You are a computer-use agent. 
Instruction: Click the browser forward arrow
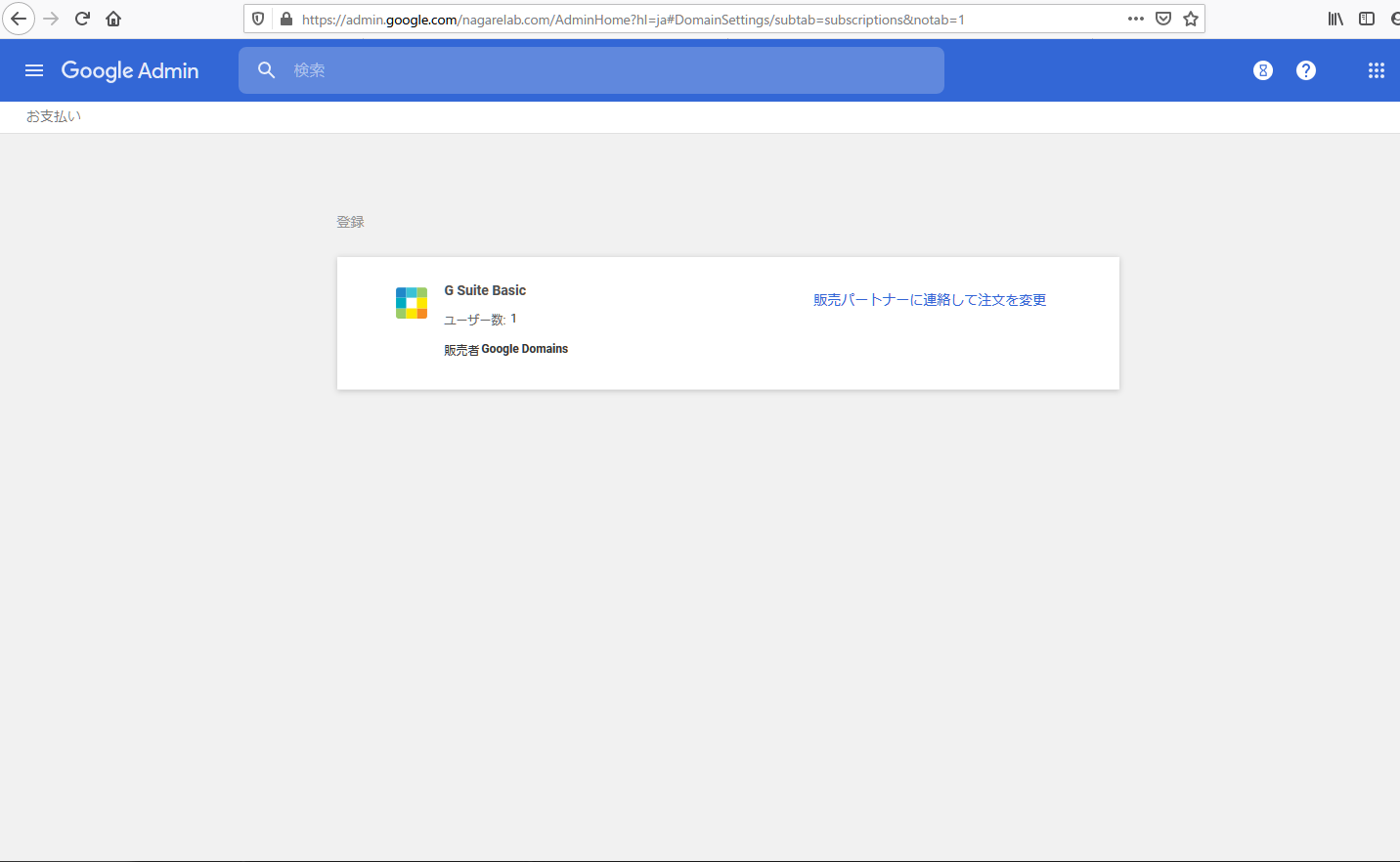[51, 19]
